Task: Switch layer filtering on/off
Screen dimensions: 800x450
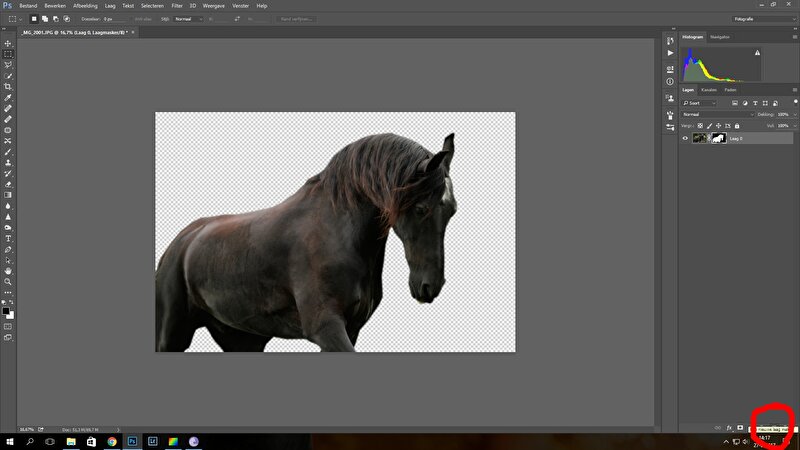Action: coord(795,102)
